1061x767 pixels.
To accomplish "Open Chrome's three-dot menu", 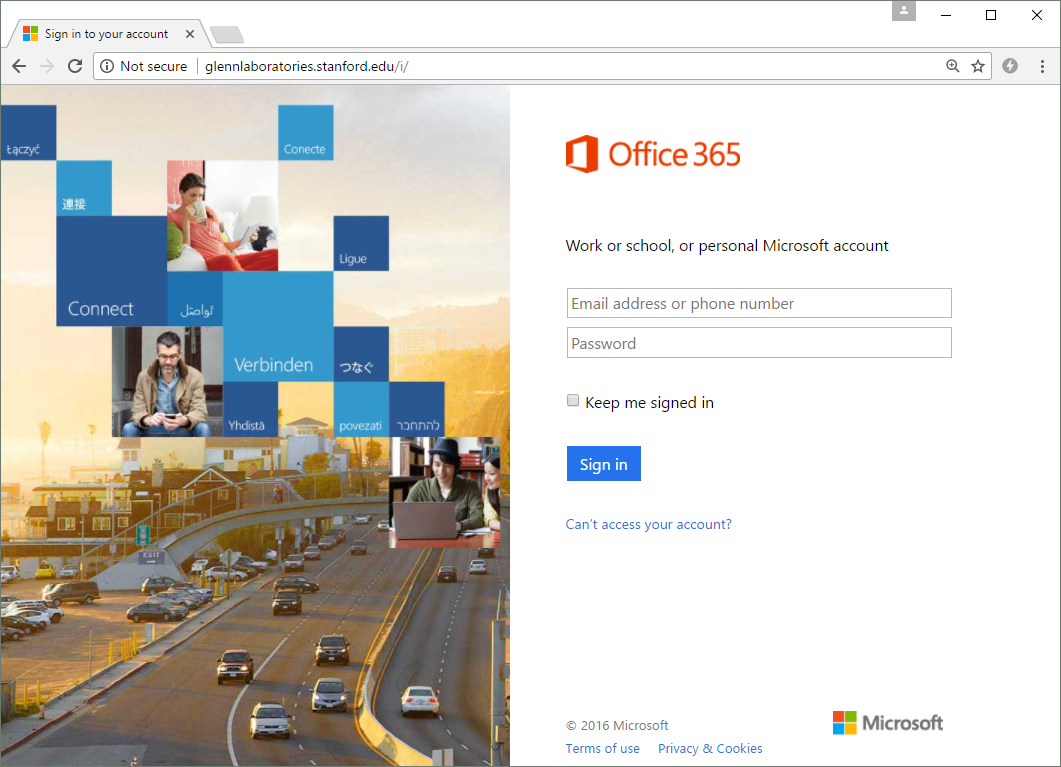I will [x=1042, y=66].
